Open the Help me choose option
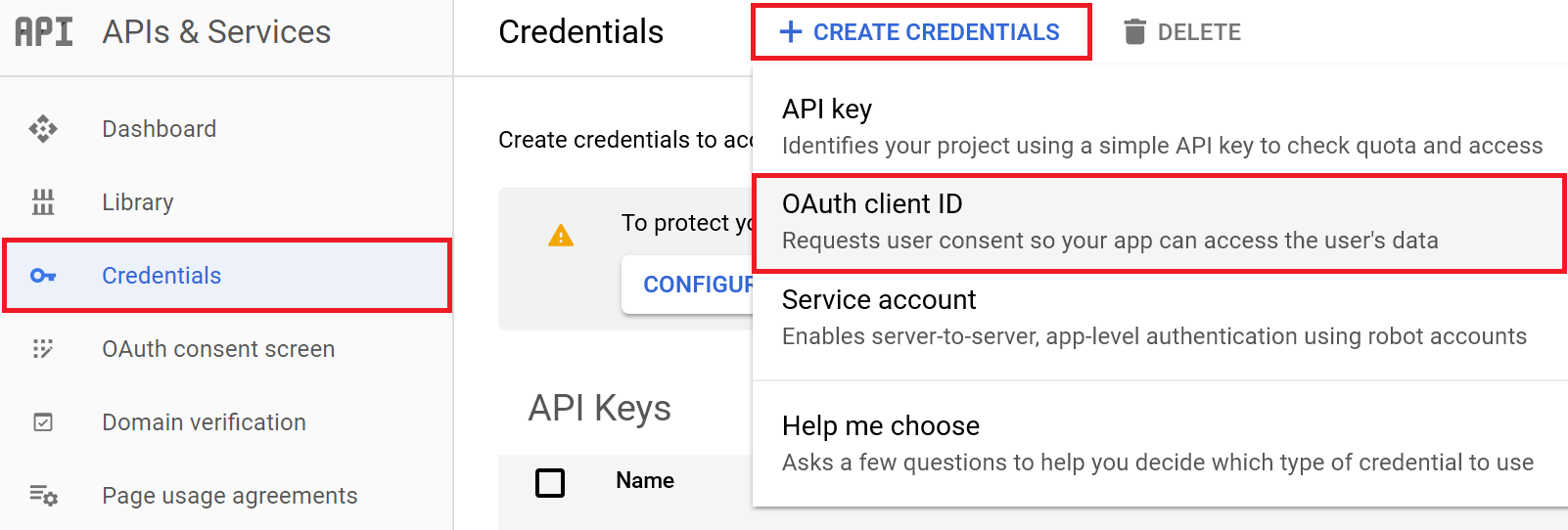 (x=1160, y=444)
